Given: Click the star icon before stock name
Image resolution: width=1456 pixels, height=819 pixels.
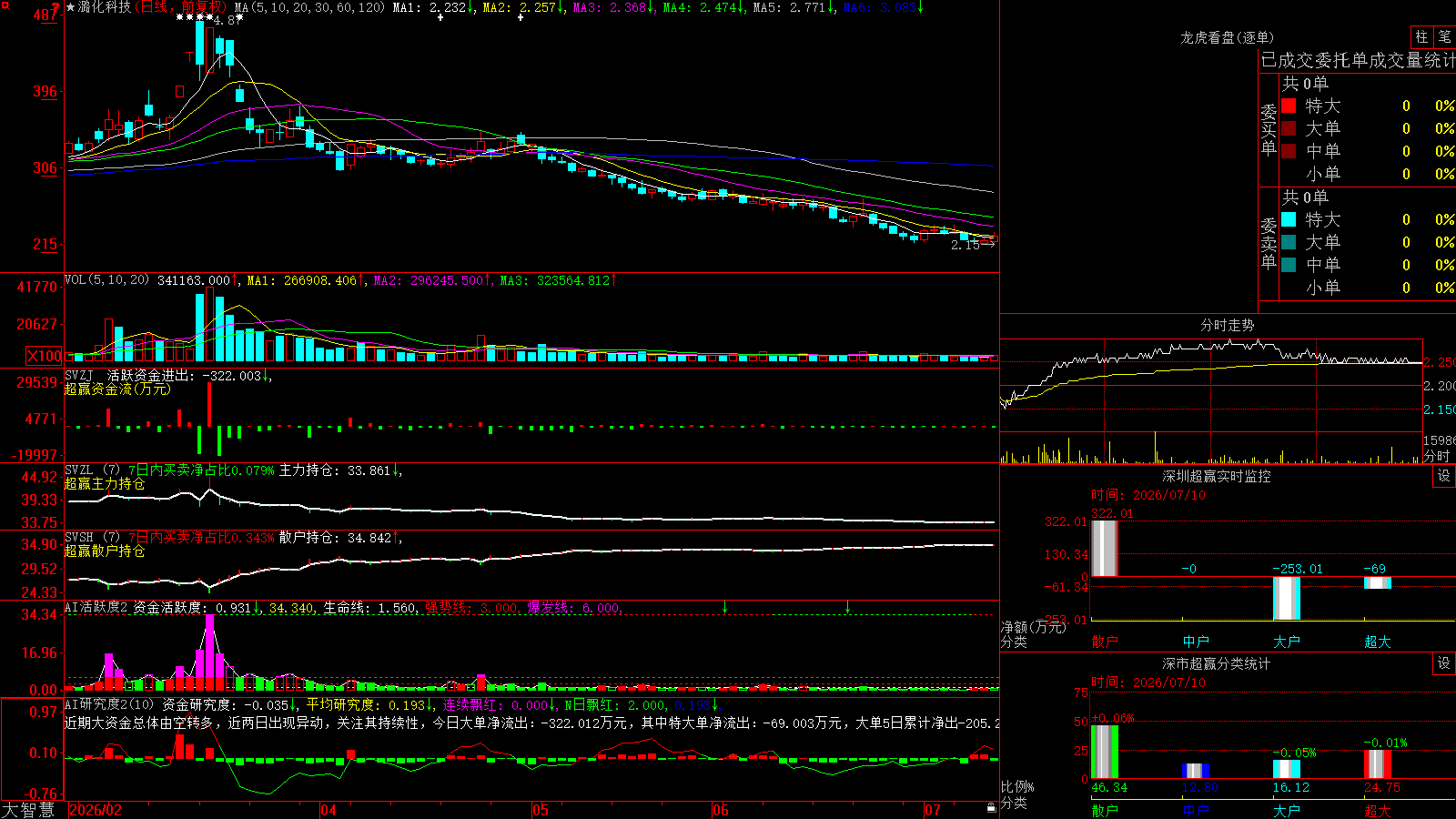Looking at the screenshot, I should click(x=70, y=7).
